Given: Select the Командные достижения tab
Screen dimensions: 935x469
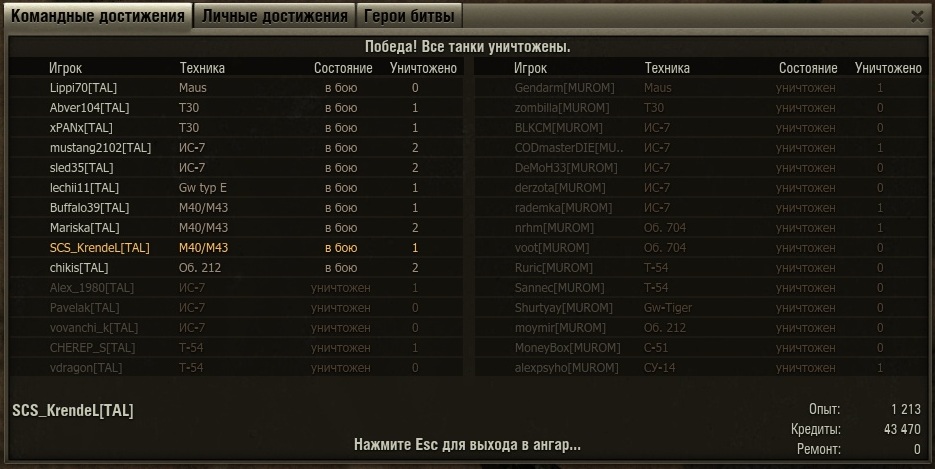Looking at the screenshot, I should point(98,16).
